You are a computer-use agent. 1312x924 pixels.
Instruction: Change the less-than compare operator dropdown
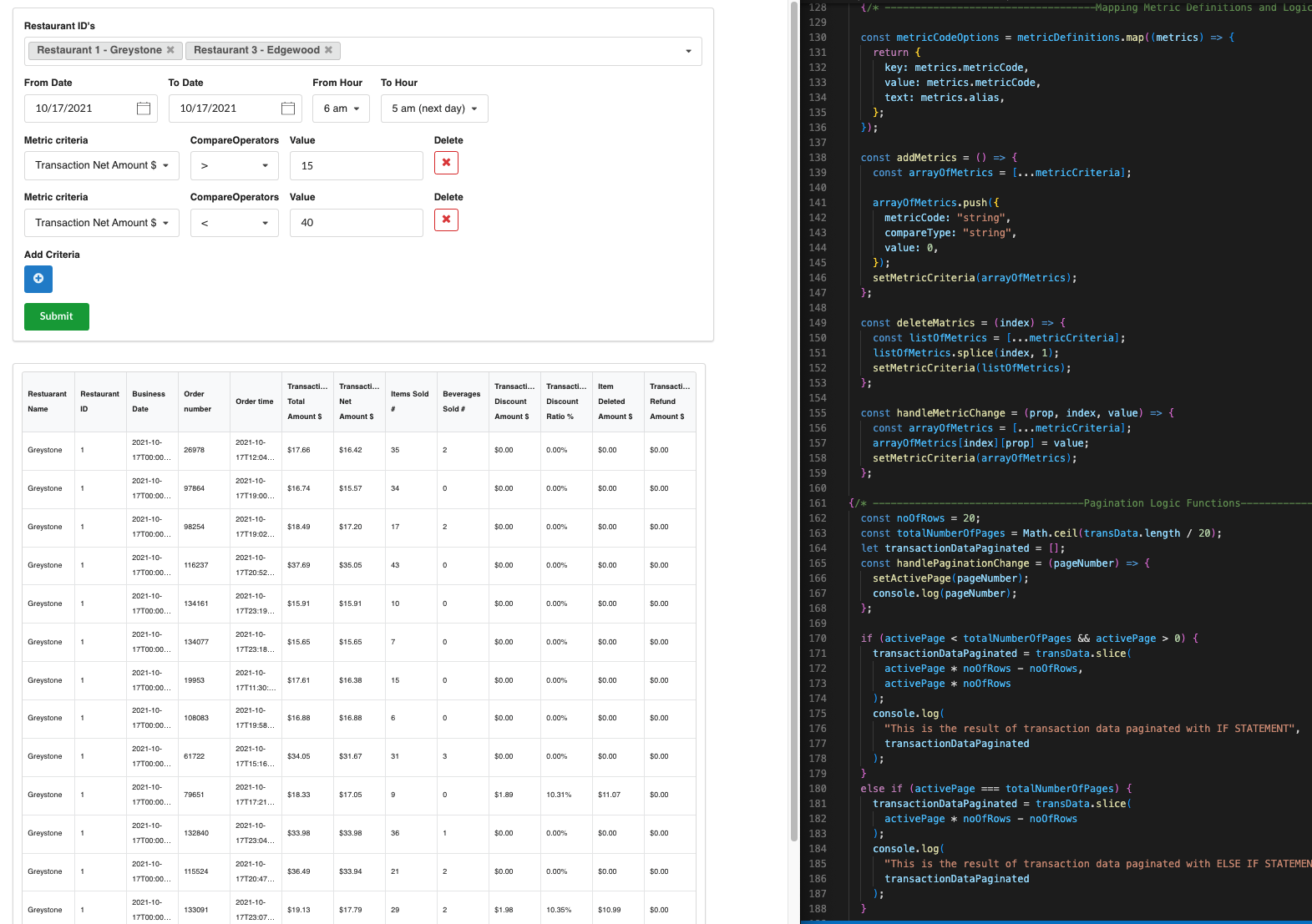coord(235,223)
